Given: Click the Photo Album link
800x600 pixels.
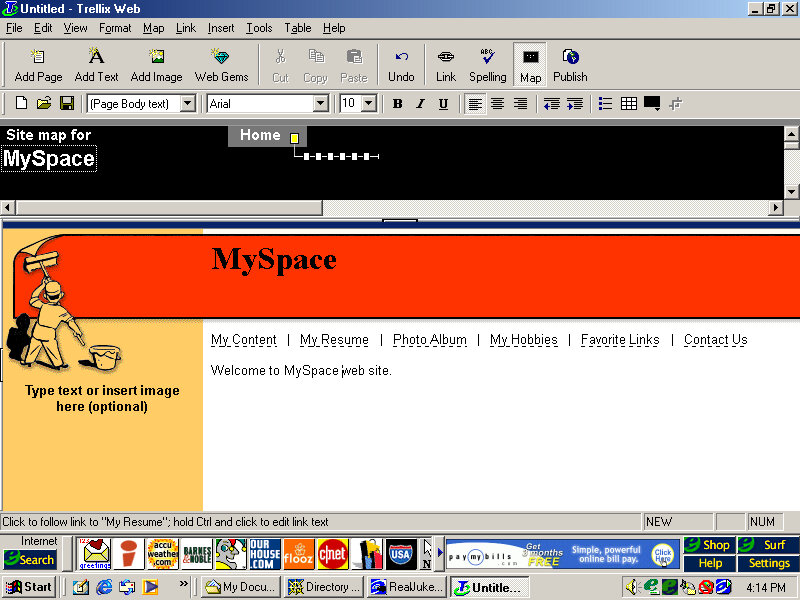Looking at the screenshot, I should click(x=429, y=340).
